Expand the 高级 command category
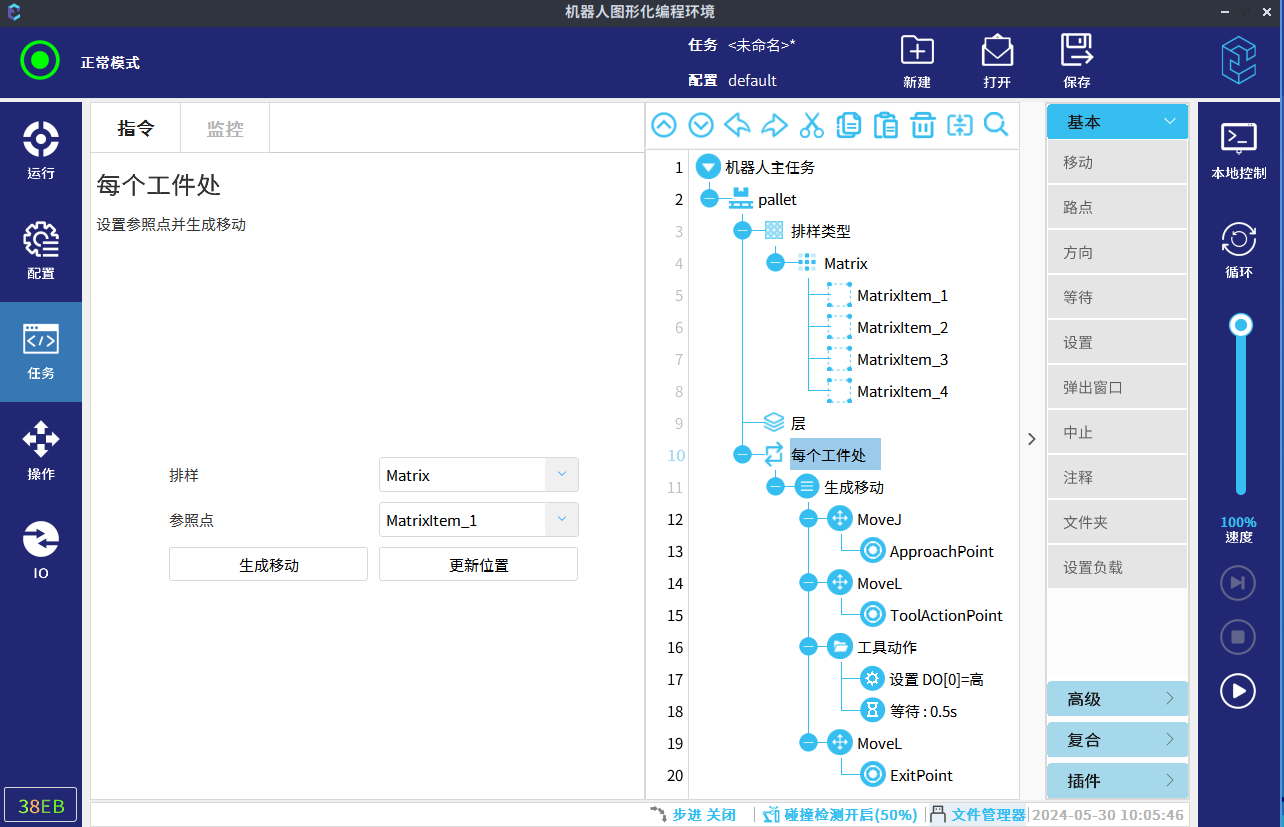The width and height of the screenshot is (1284, 827). (x=1117, y=699)
